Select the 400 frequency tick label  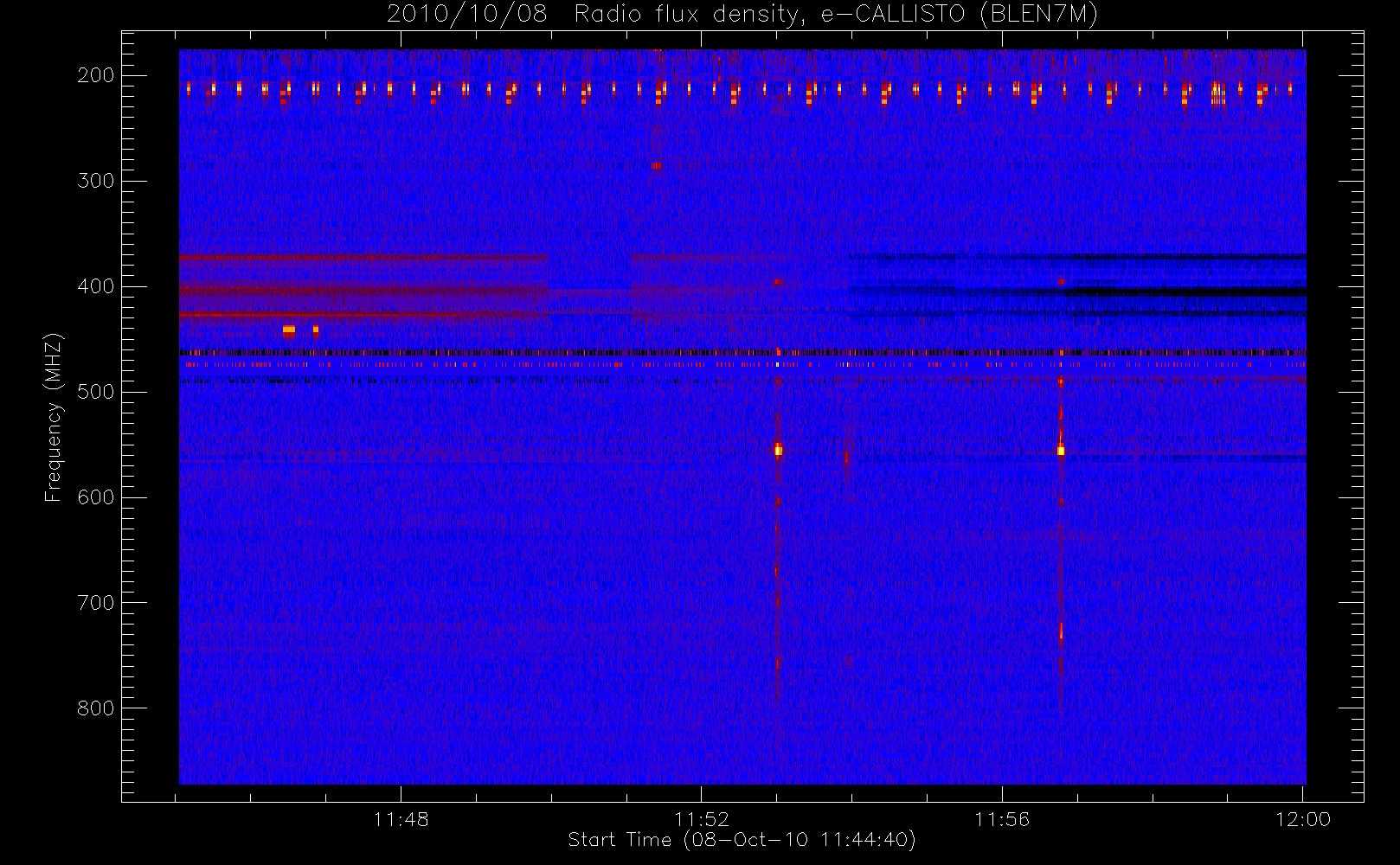pyautogui.click(x=96, y=286)
